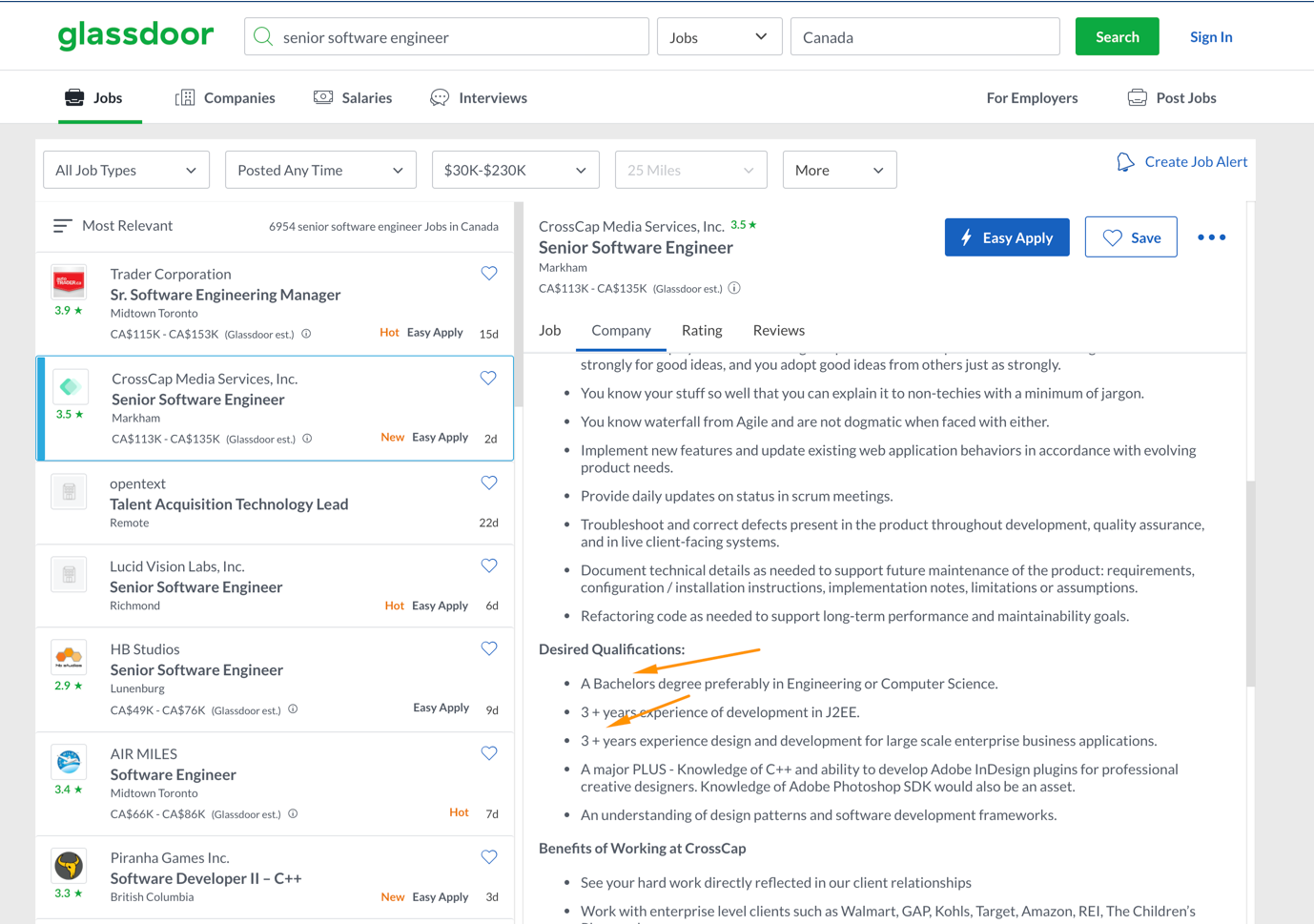Toggle heart on CrossCap Media job card

488,379
